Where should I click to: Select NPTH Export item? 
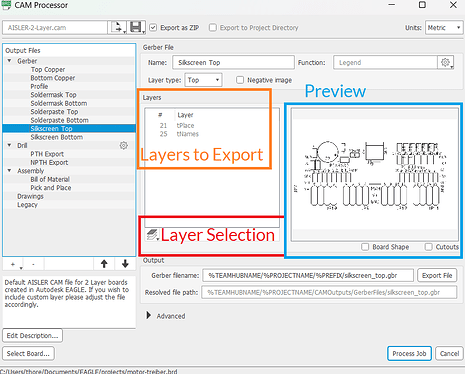(x=49, y=162)
